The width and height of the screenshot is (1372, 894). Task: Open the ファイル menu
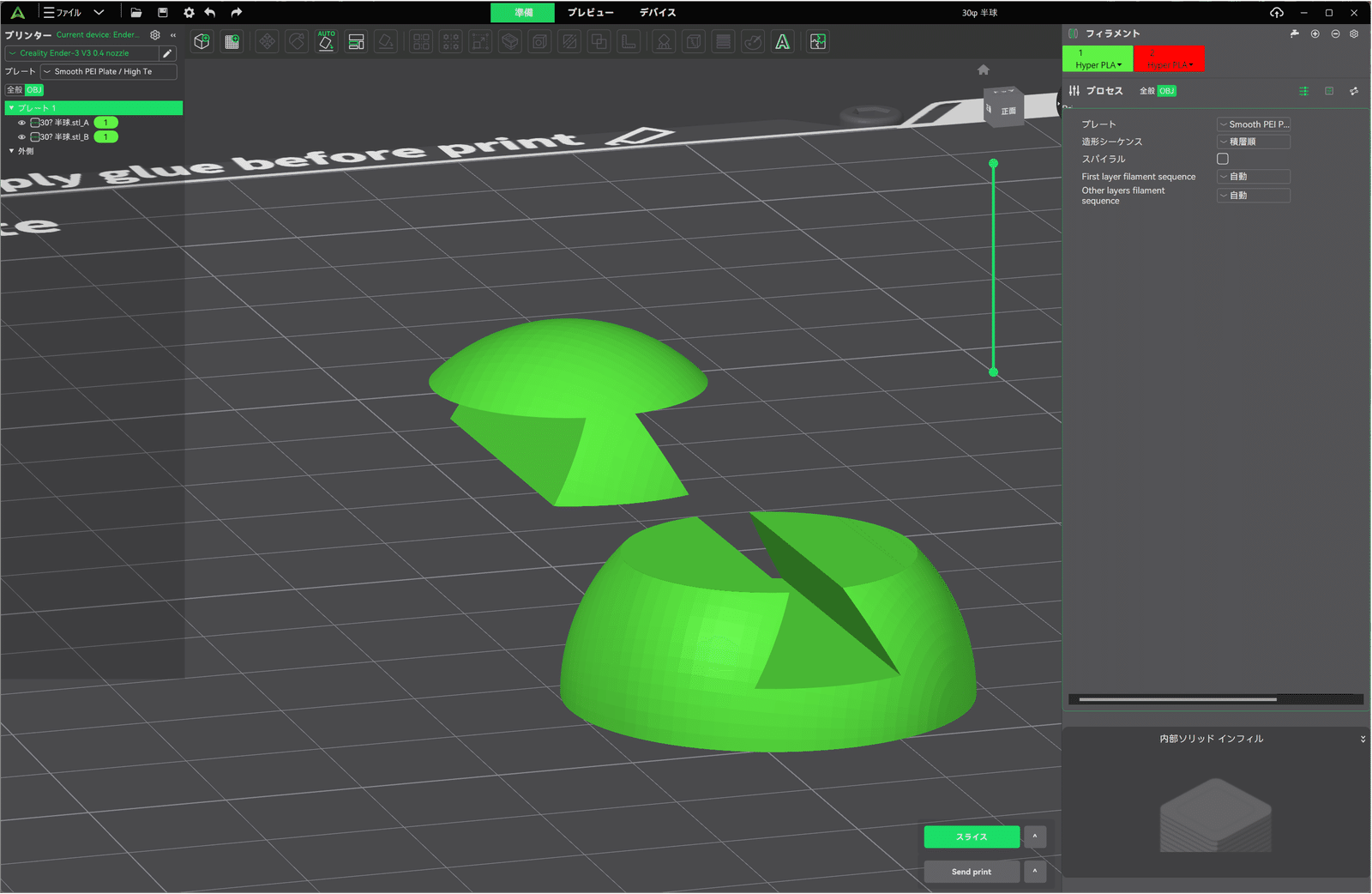click(62, 12)
